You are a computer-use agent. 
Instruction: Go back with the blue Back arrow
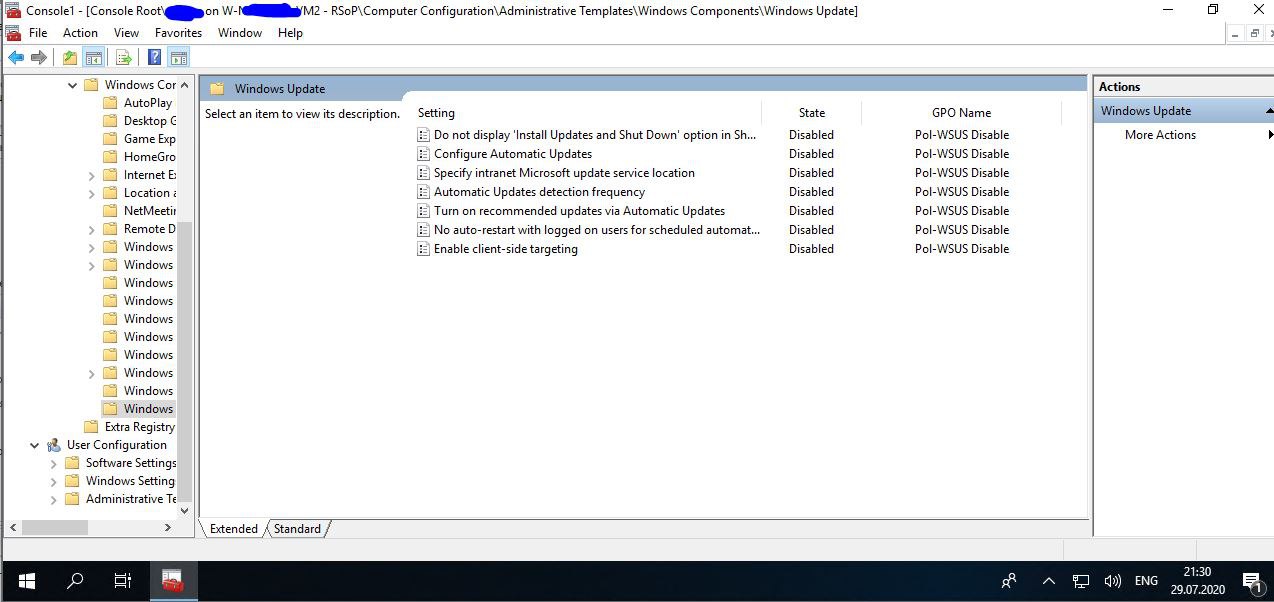tap(16, 57)
